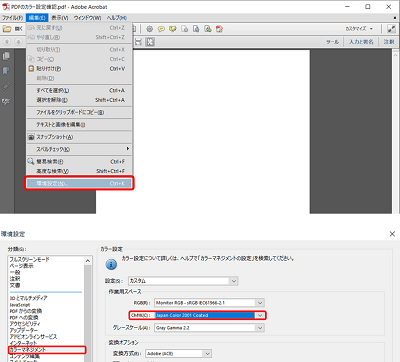Screen dimensions: 400x362
Task: Choose 簡易検索 Ctrl+F menu item
Action: point(79,162)
